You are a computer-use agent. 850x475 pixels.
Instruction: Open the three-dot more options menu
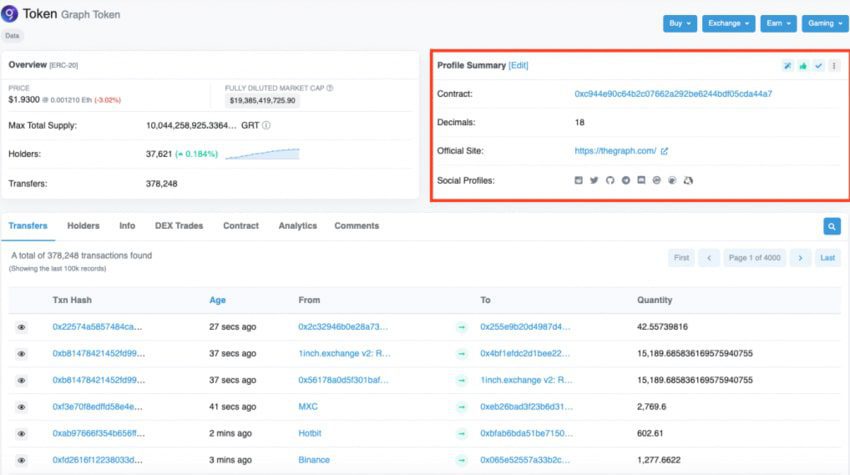[x=834, y=66]
